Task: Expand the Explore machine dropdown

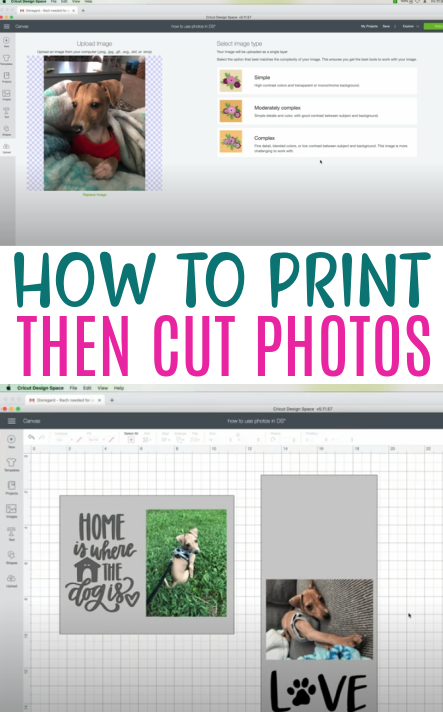Action: tap(411, 26)
